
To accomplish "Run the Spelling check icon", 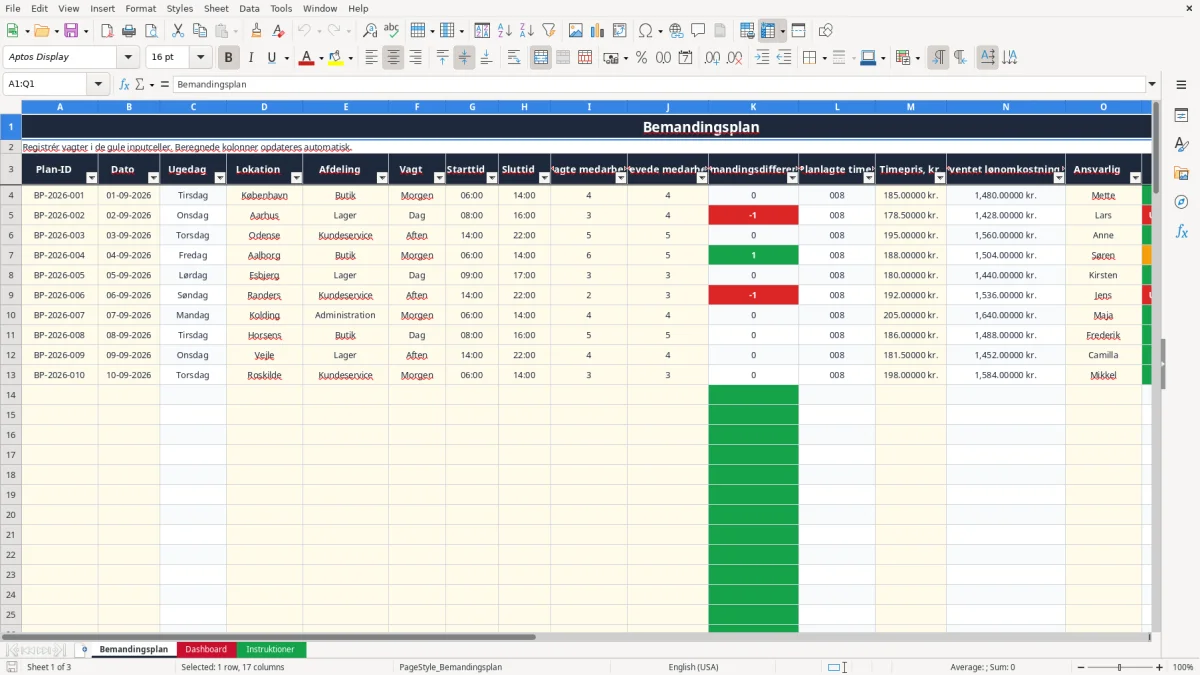I will (392, 31).
